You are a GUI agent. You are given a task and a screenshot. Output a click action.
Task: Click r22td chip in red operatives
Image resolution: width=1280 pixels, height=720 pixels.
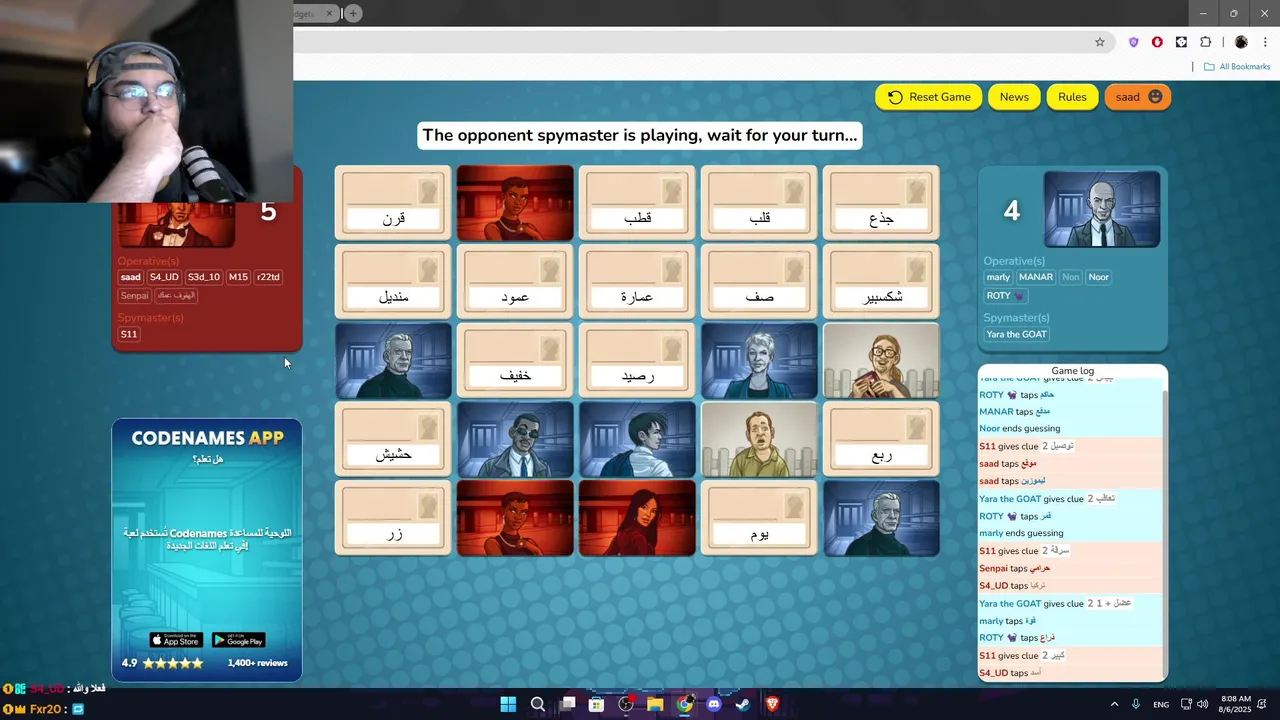point(268,277)
